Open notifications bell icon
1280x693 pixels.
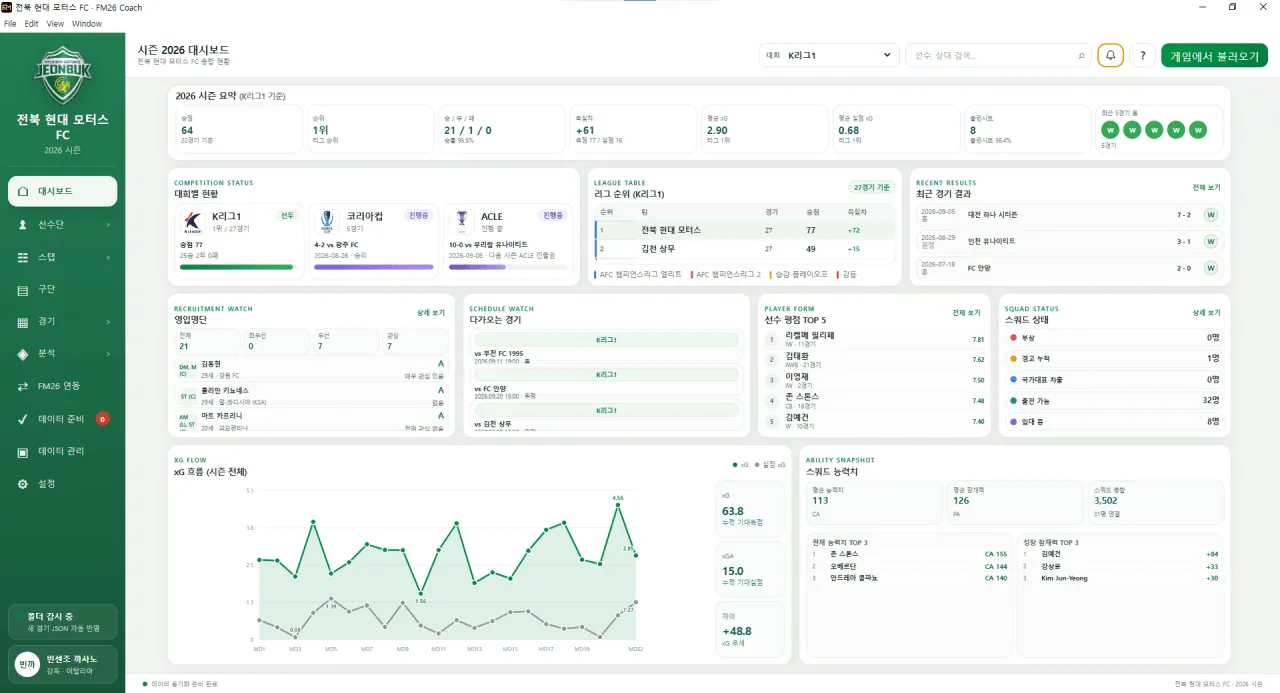coord(1110,56)
